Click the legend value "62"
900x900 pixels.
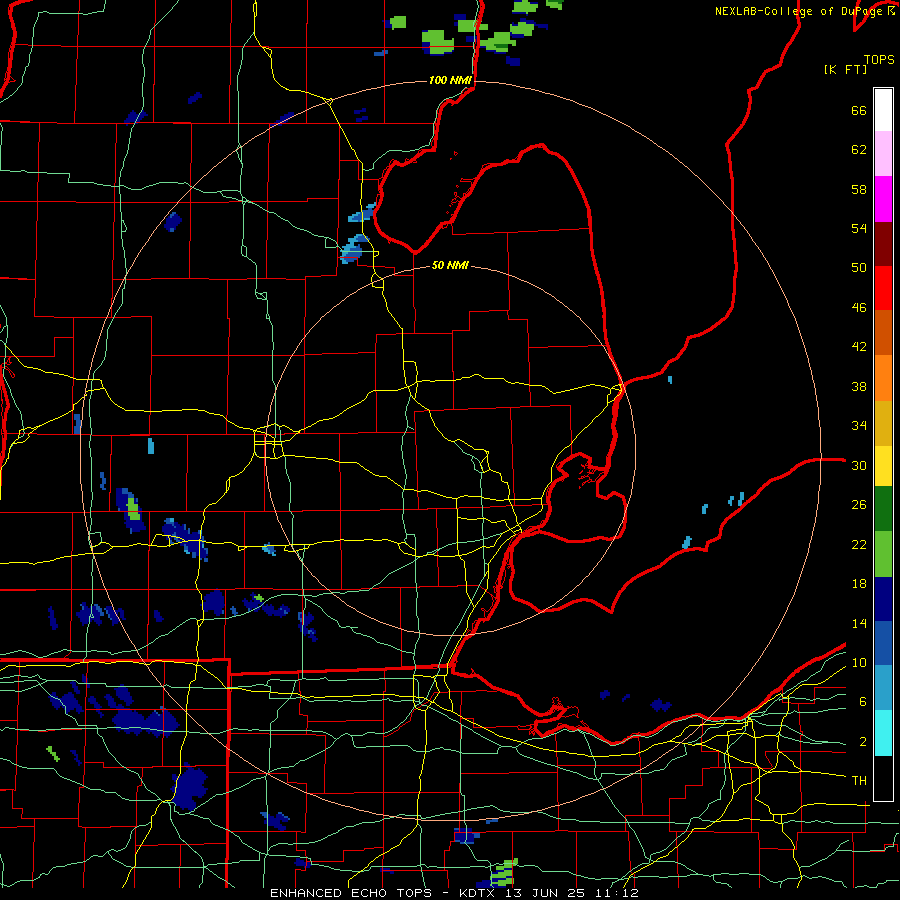click(x=859, y=150)
